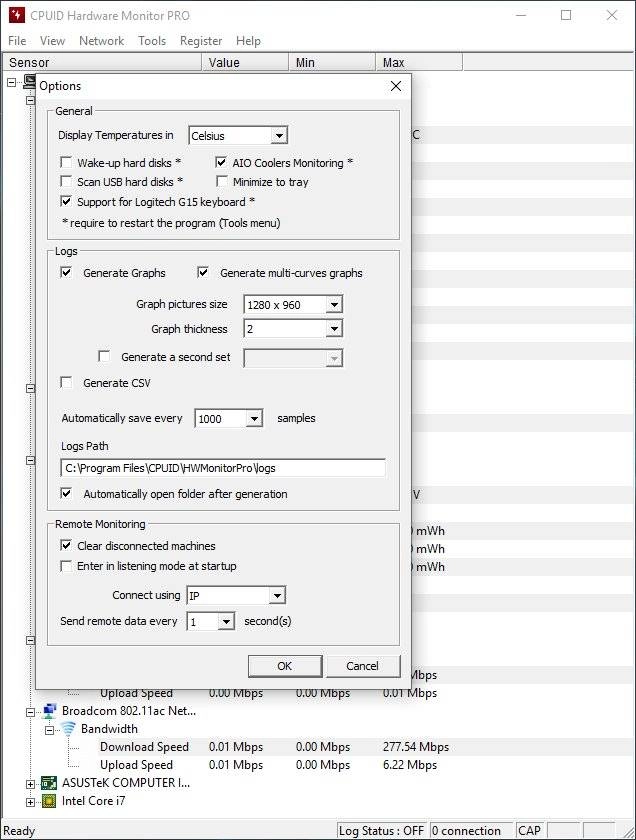The width and height of the screenshot is (636, 840).
Task: Enable Scan USB hard disks checkbox
Action: [x=66, y=181]
